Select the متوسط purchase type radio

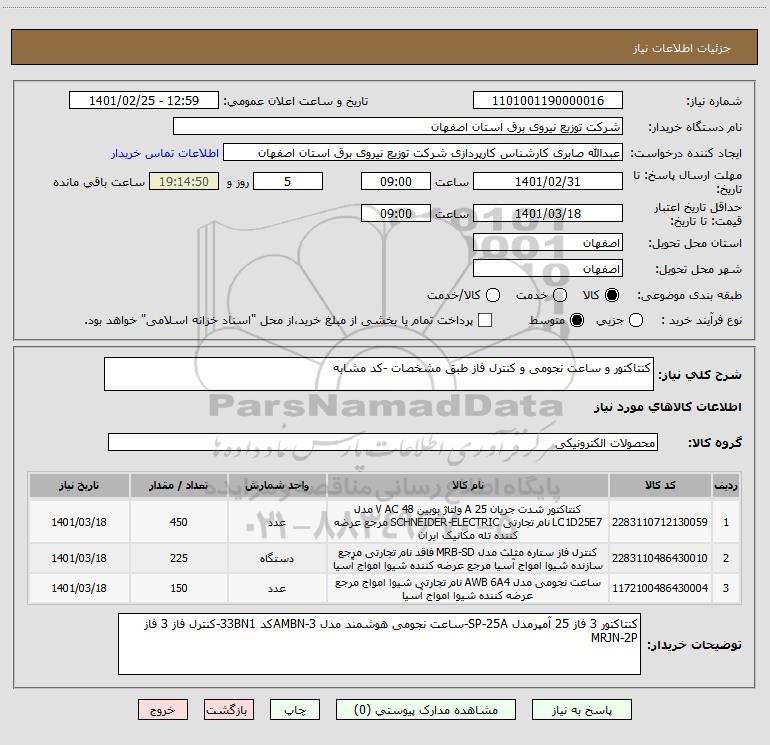point(577,320)
